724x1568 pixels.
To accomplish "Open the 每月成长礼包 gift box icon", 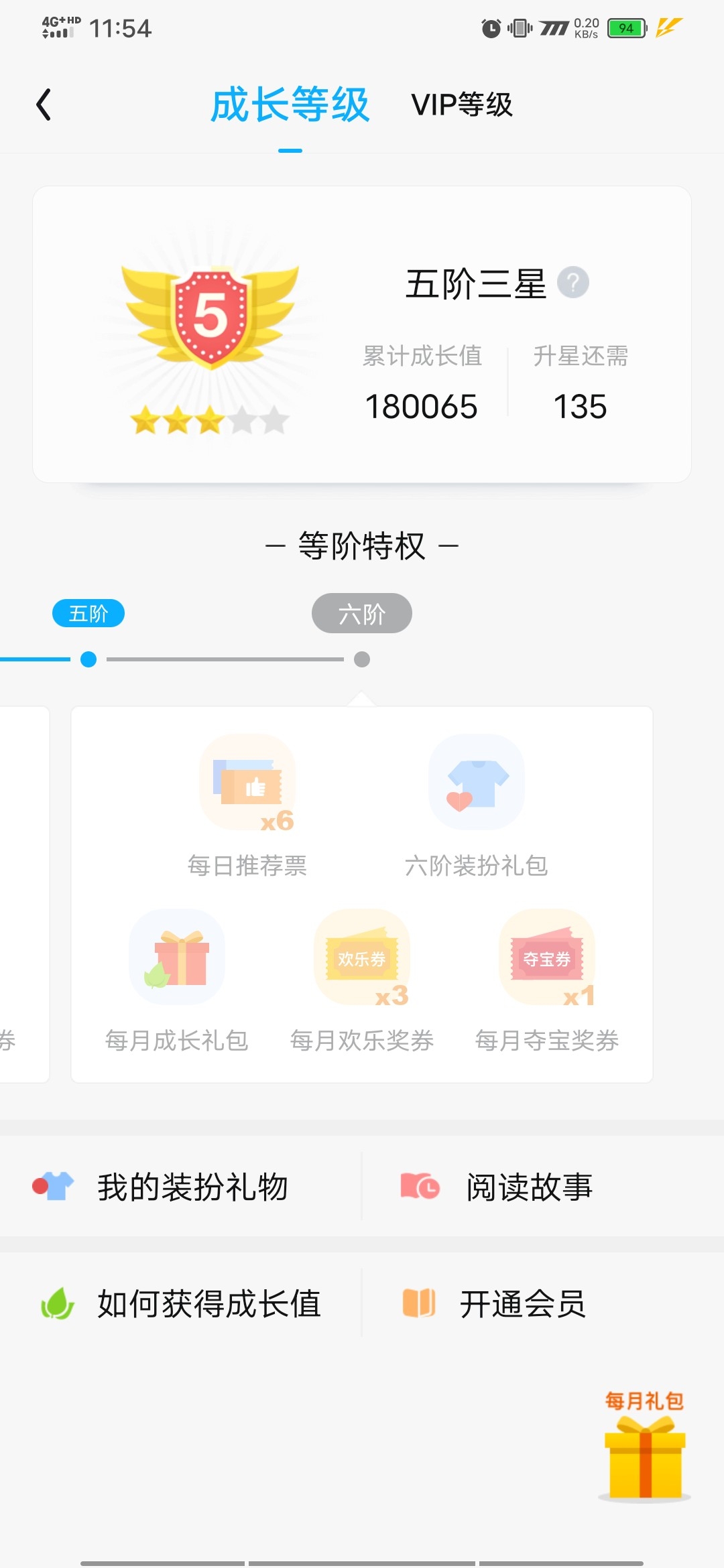I will pos(177,957).
